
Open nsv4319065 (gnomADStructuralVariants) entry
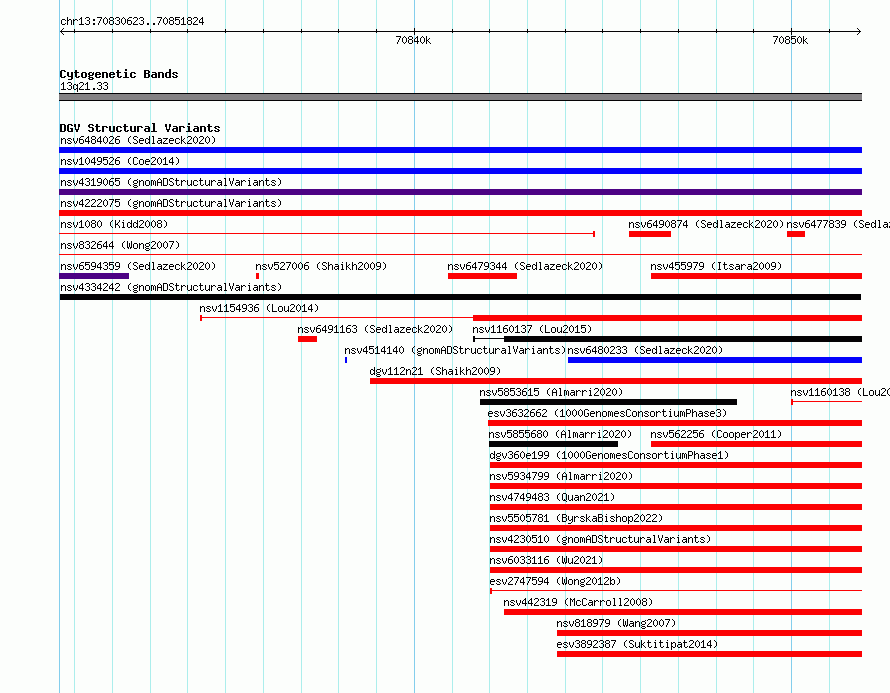tap(171, 182)
